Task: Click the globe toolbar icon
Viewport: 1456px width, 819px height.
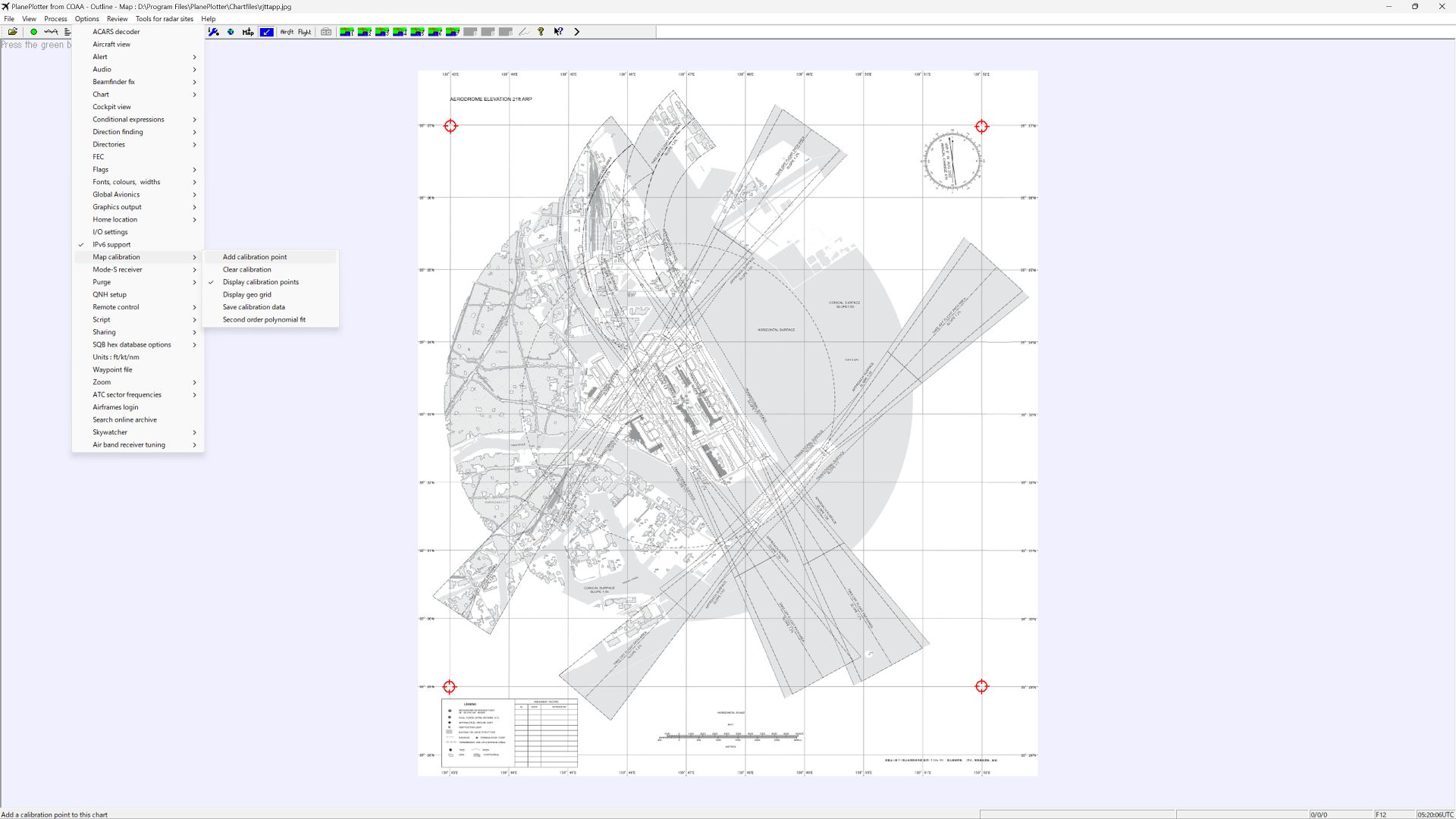Action: [231, 32]
